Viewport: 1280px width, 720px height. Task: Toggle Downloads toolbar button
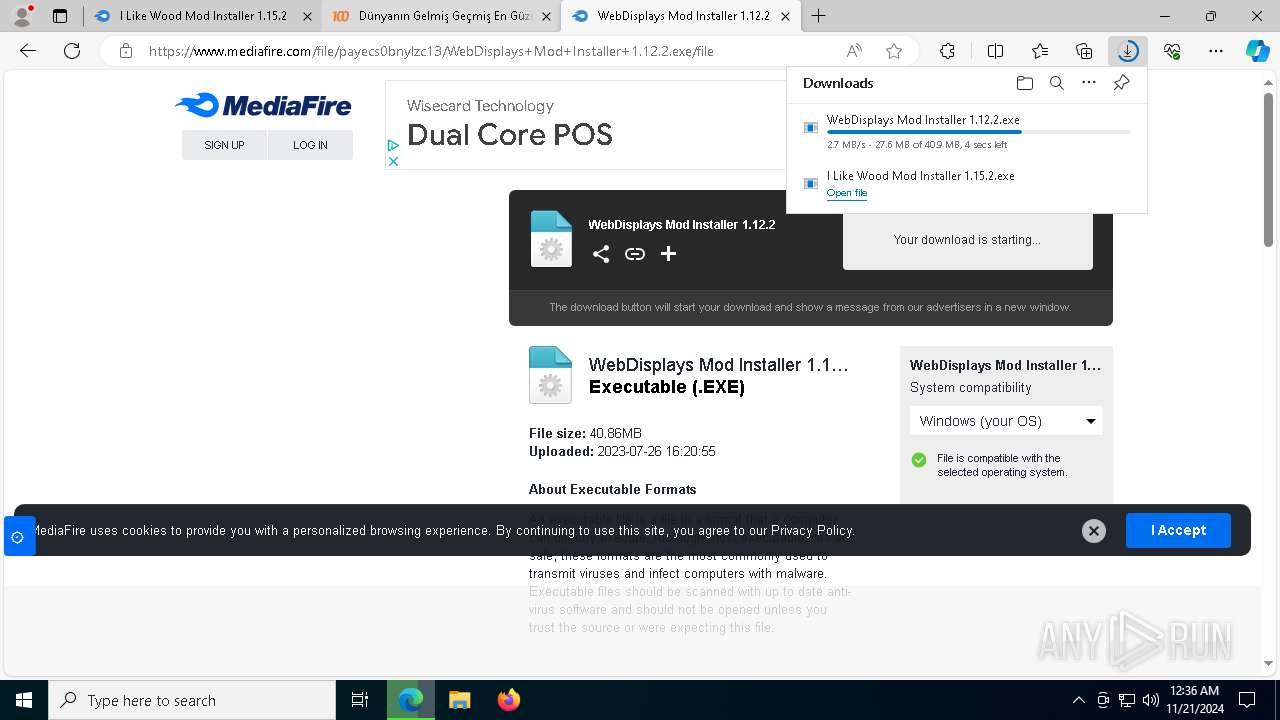tap(1128, 51)
